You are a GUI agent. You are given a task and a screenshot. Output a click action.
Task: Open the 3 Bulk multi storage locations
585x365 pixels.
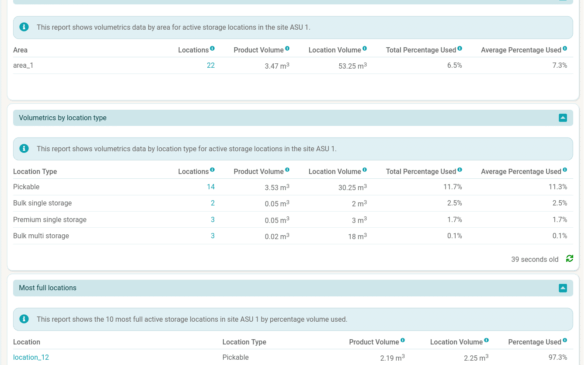coord(212,236)
